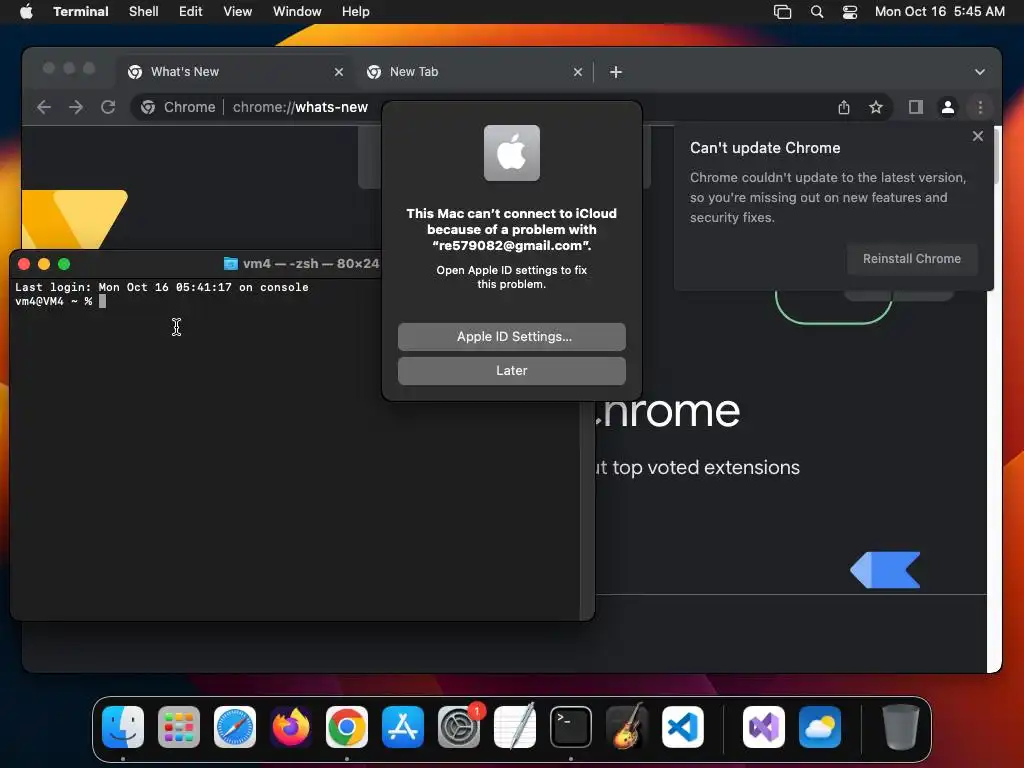Open System Settings from the Dock
The width and height of the screenshot is (1024, 768).
[x=459, y=727]
